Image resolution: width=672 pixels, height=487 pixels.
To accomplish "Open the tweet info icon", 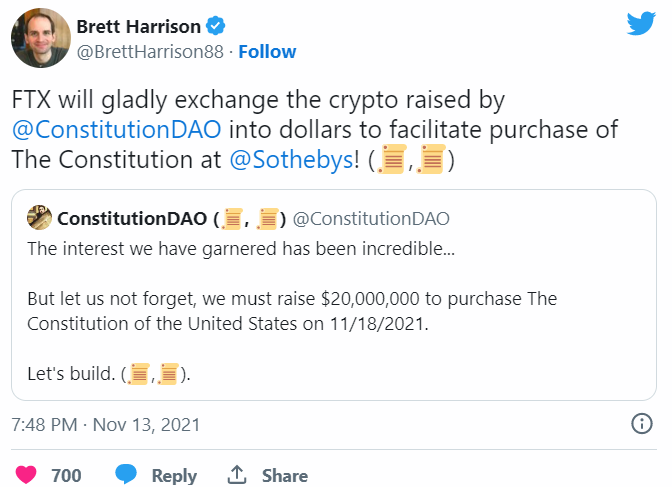I will 642,424.
